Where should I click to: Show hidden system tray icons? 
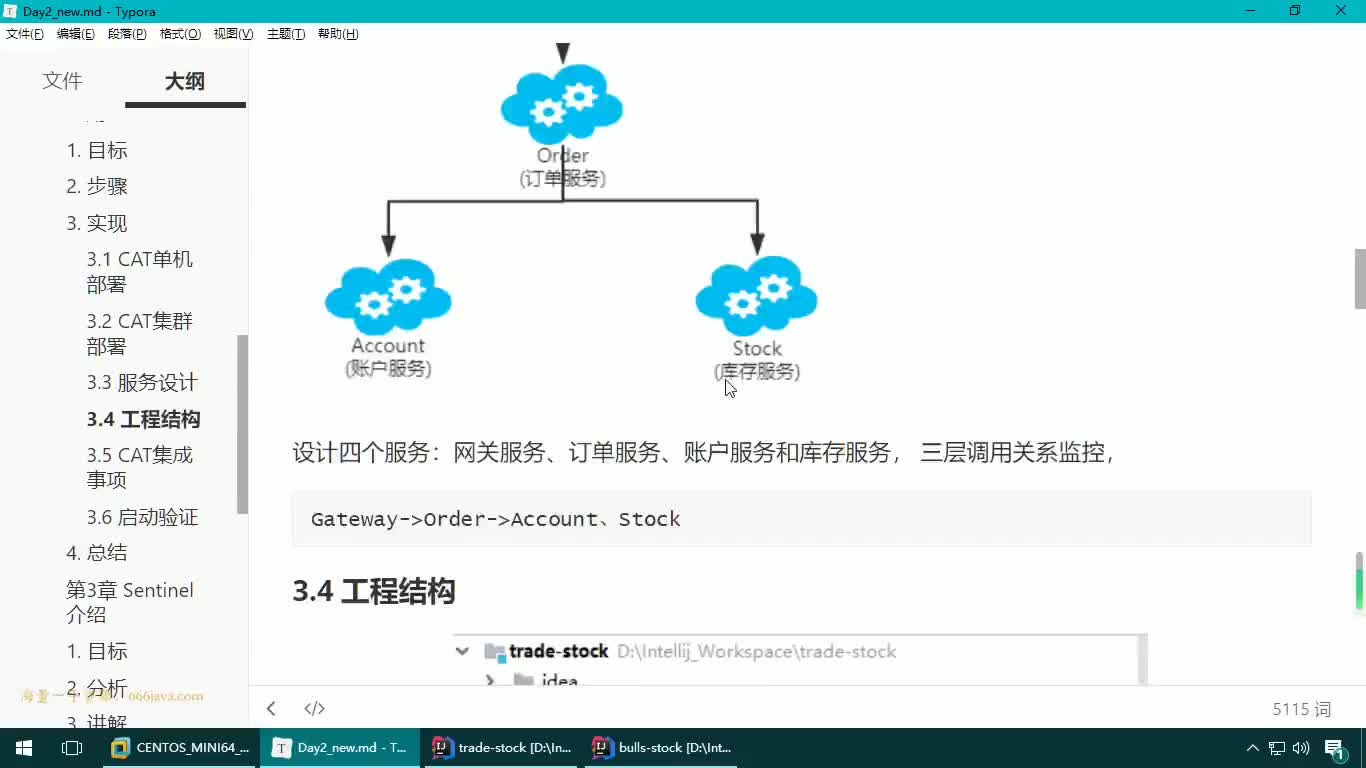point(1253,748)
